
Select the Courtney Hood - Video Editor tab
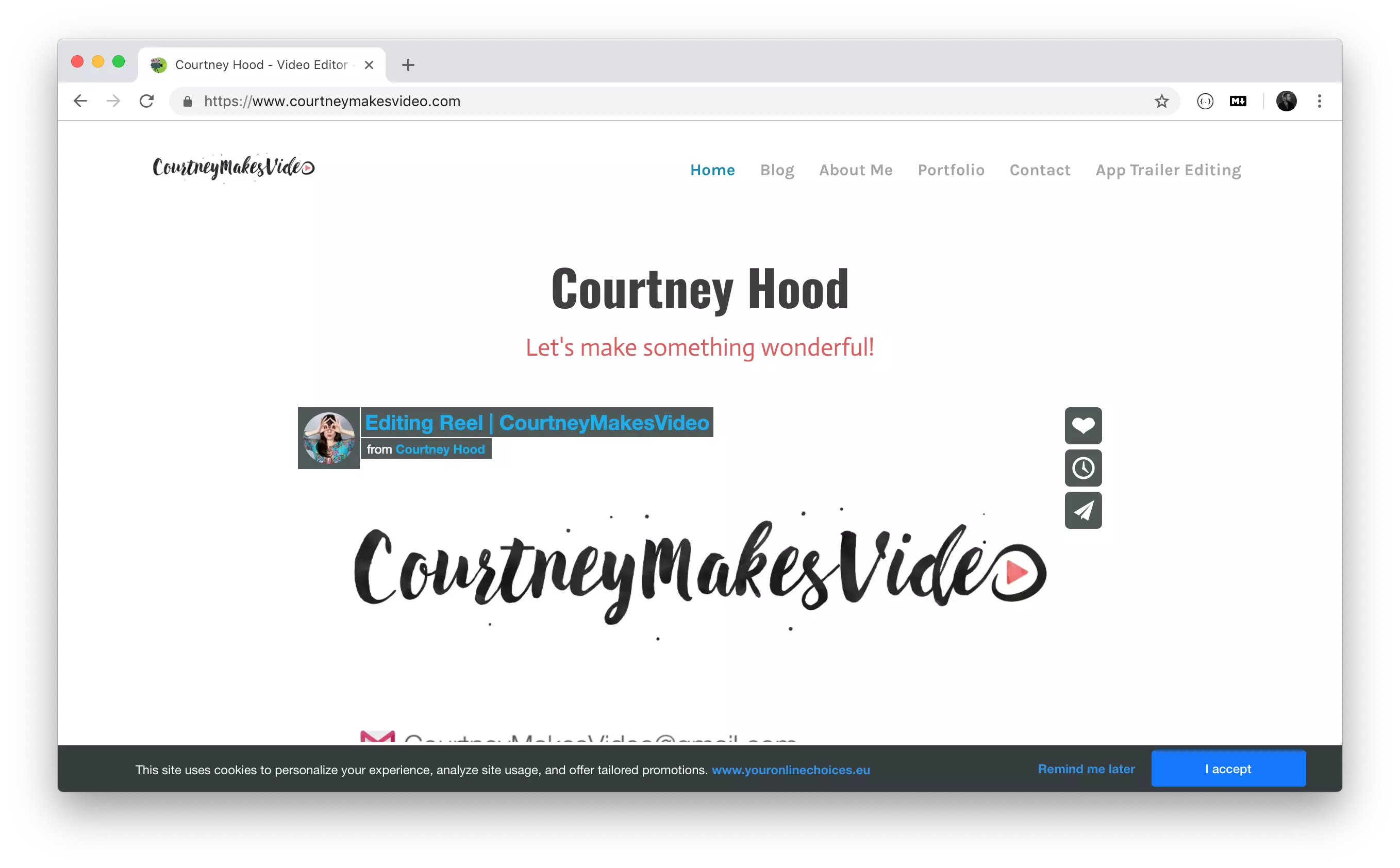click(262, 65)
